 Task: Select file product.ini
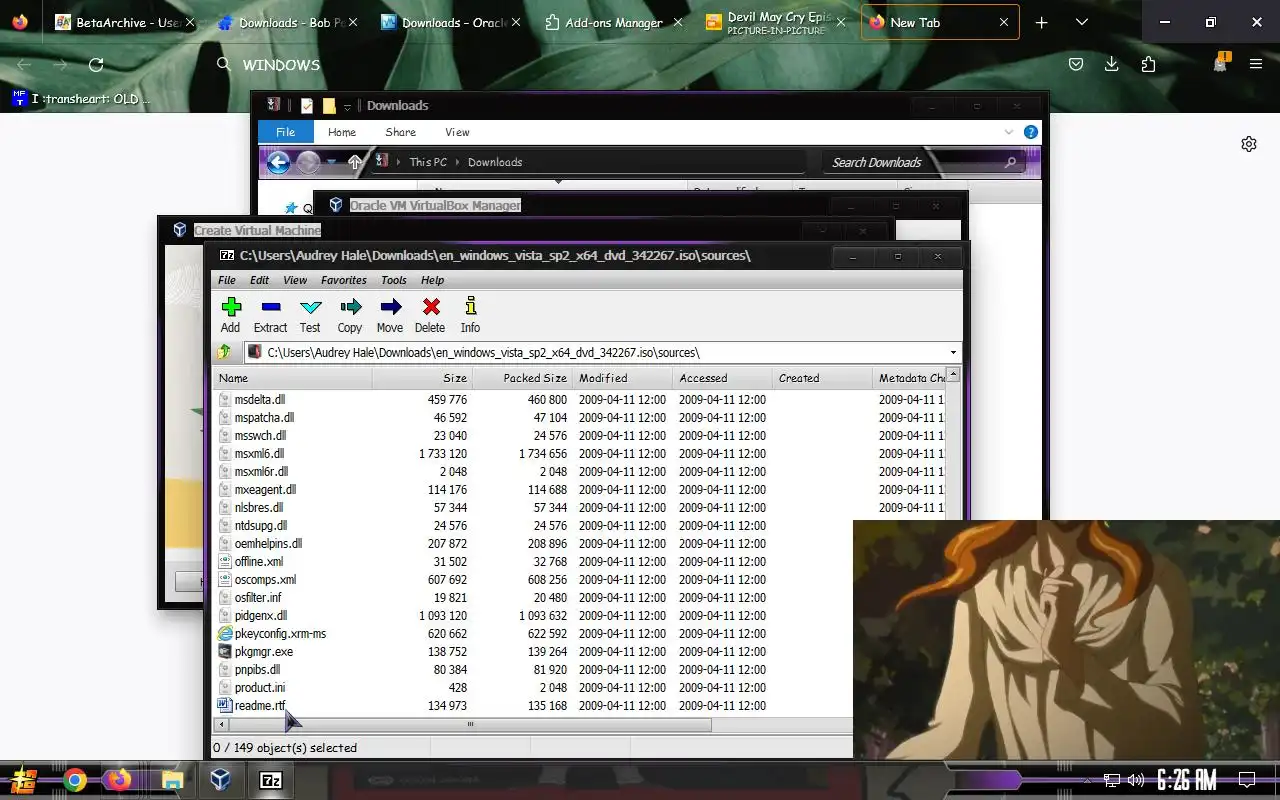(259, 687)
